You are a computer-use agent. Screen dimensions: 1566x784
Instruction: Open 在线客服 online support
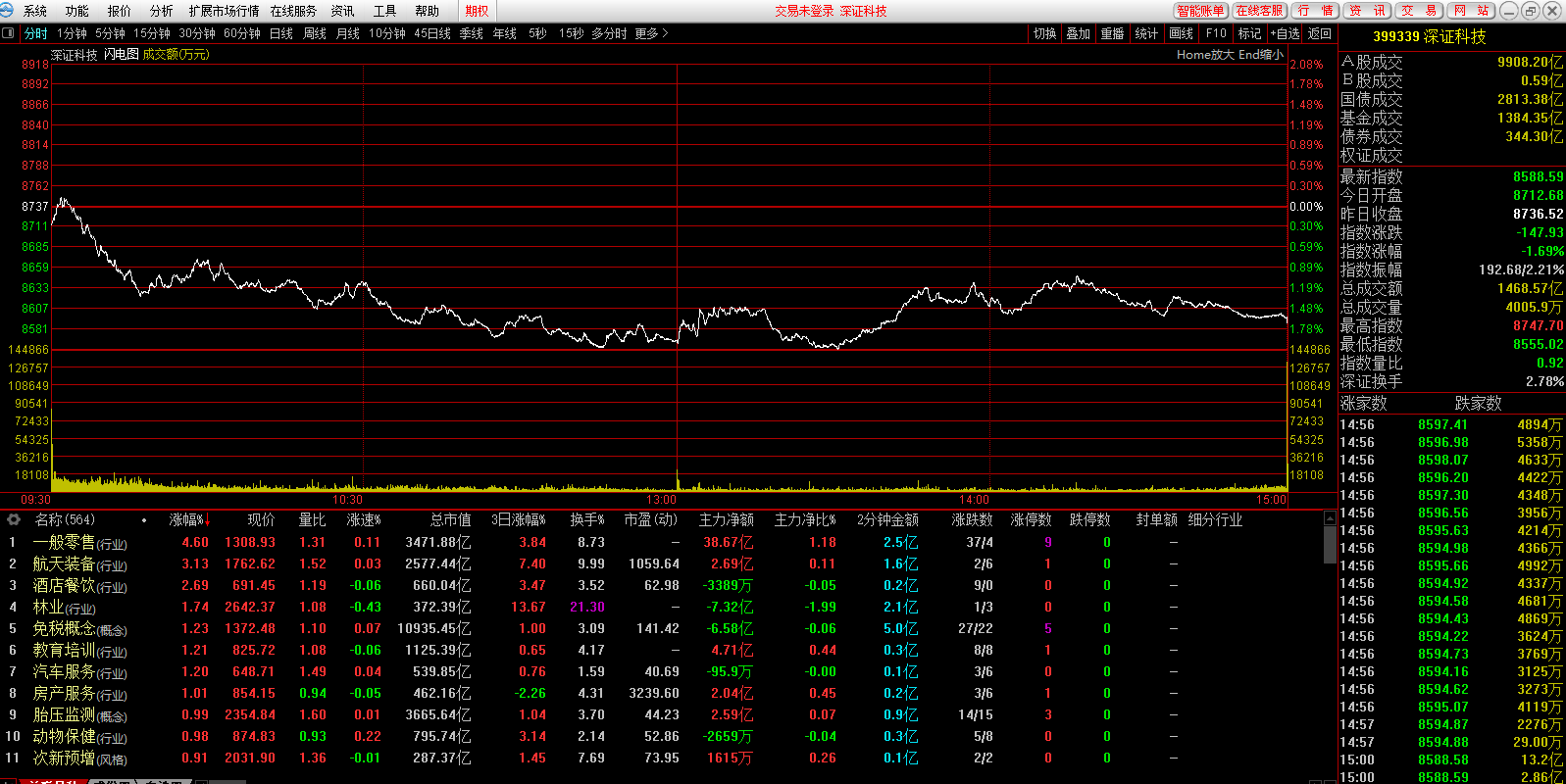click(x=1259, y=11)
